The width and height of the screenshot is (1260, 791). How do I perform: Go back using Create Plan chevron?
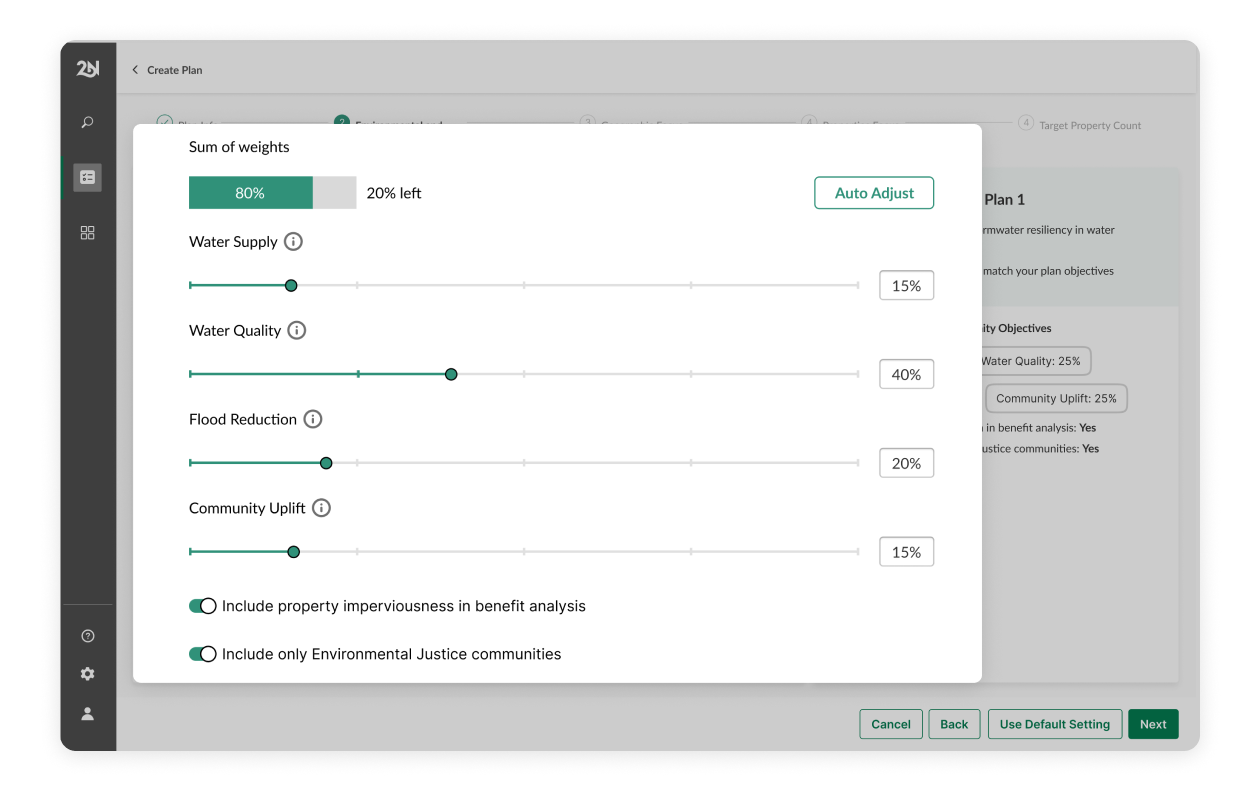click(x=135, y=70)
